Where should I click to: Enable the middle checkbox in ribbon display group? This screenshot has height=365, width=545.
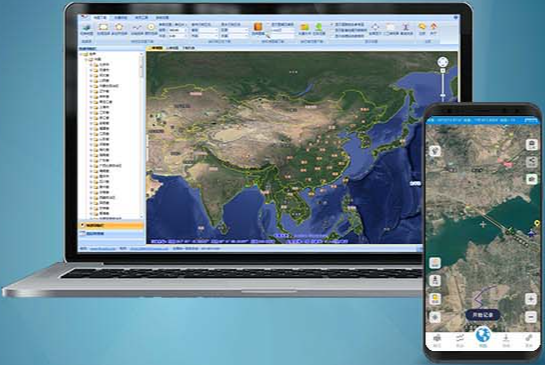[x=332, y=30]
